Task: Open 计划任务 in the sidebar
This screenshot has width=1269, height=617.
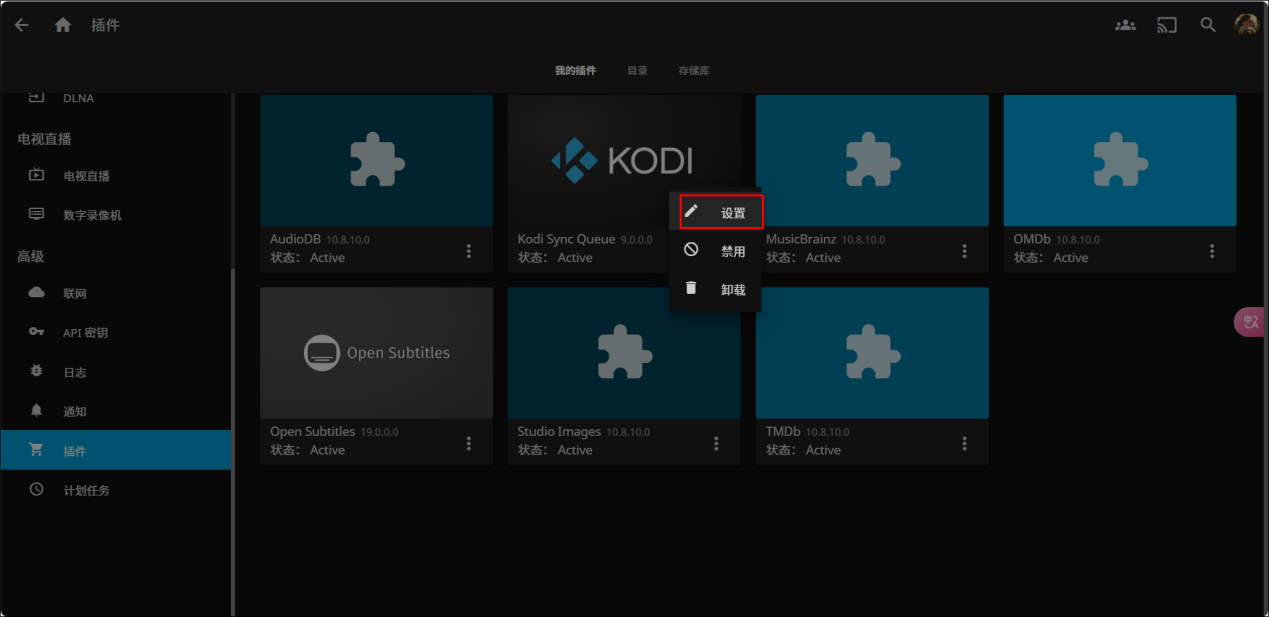Action: [x=86, y=491]
